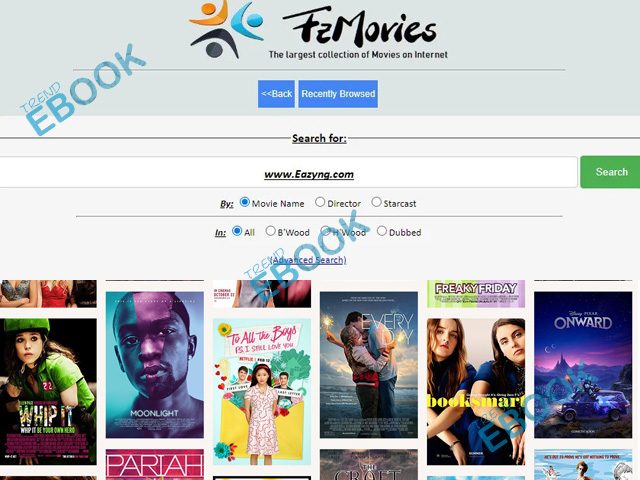The height and width of the screenshot is (480, 640).
Task: Choose the Starcast radio option
Action: 376,202
